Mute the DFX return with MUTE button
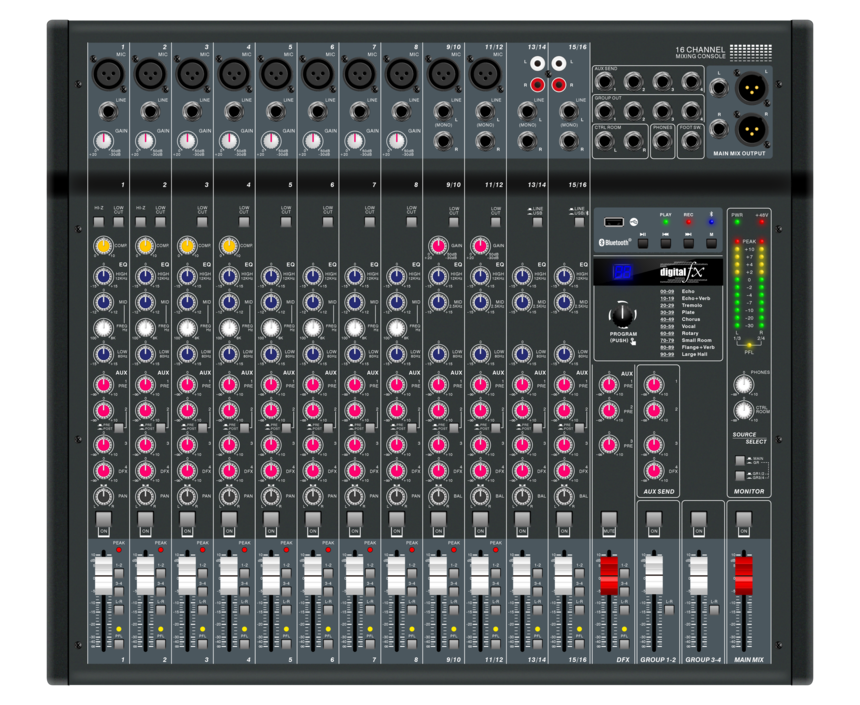Screen dimensions: 860x705 [609, 519]
